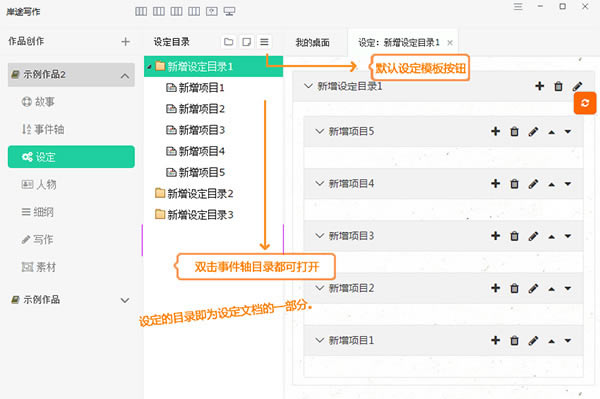Click trash icon in 新增项目3 row

[514, 236]
